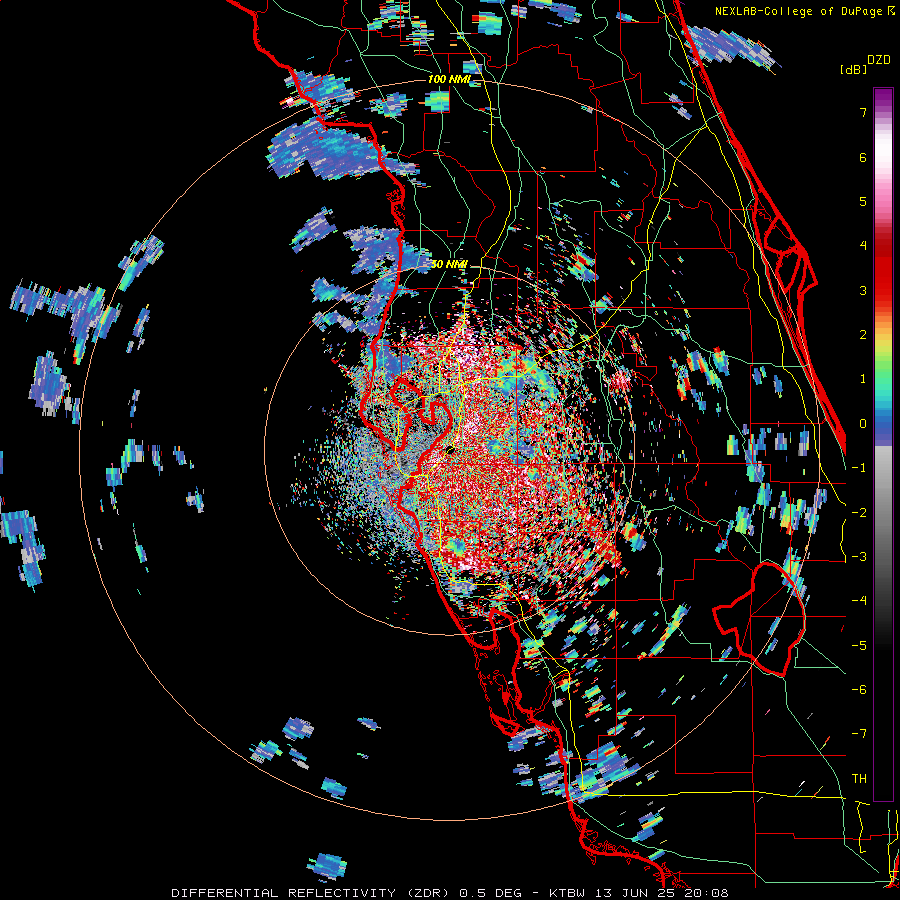Select the -7 value on the scale

[859, 734]
